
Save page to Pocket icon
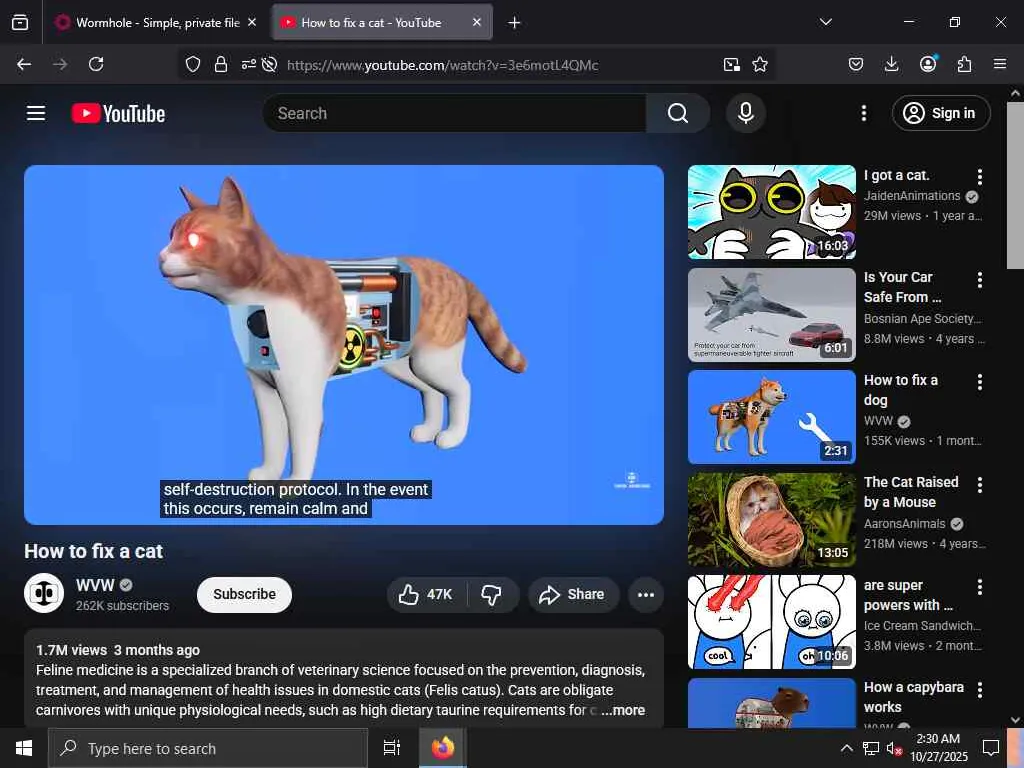pos(856,64)
